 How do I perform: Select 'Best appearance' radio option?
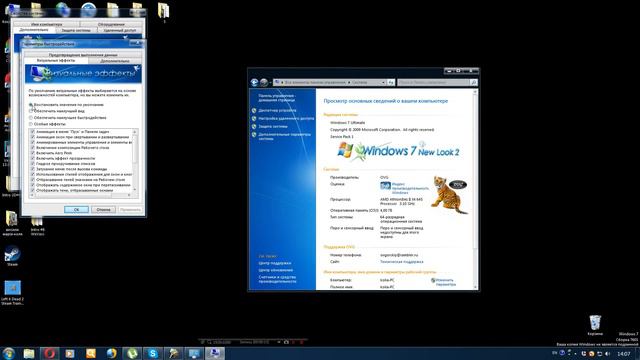[x=31, y=111]
